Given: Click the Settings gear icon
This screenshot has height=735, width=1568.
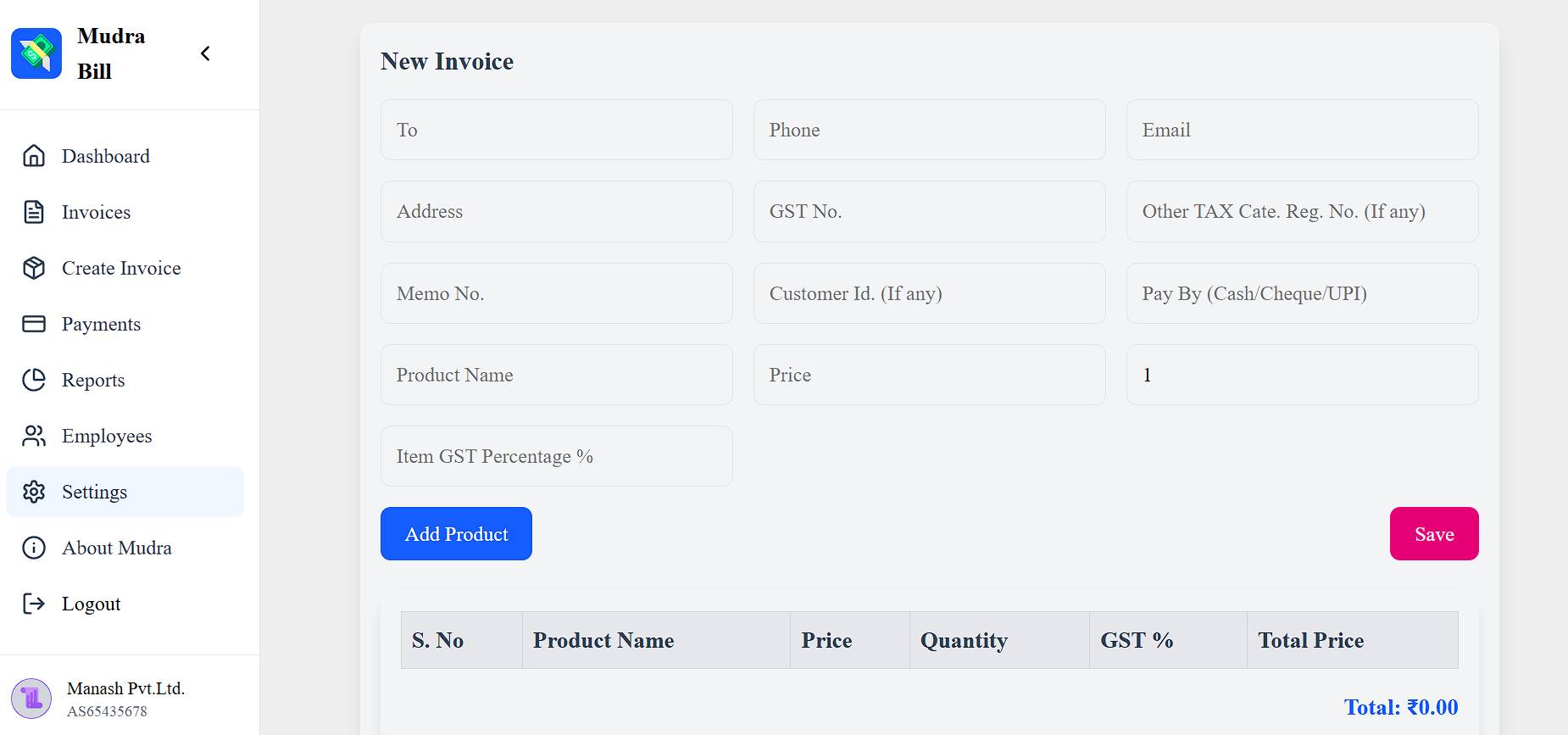Looking at the screenshot, I should coord(33,492).
